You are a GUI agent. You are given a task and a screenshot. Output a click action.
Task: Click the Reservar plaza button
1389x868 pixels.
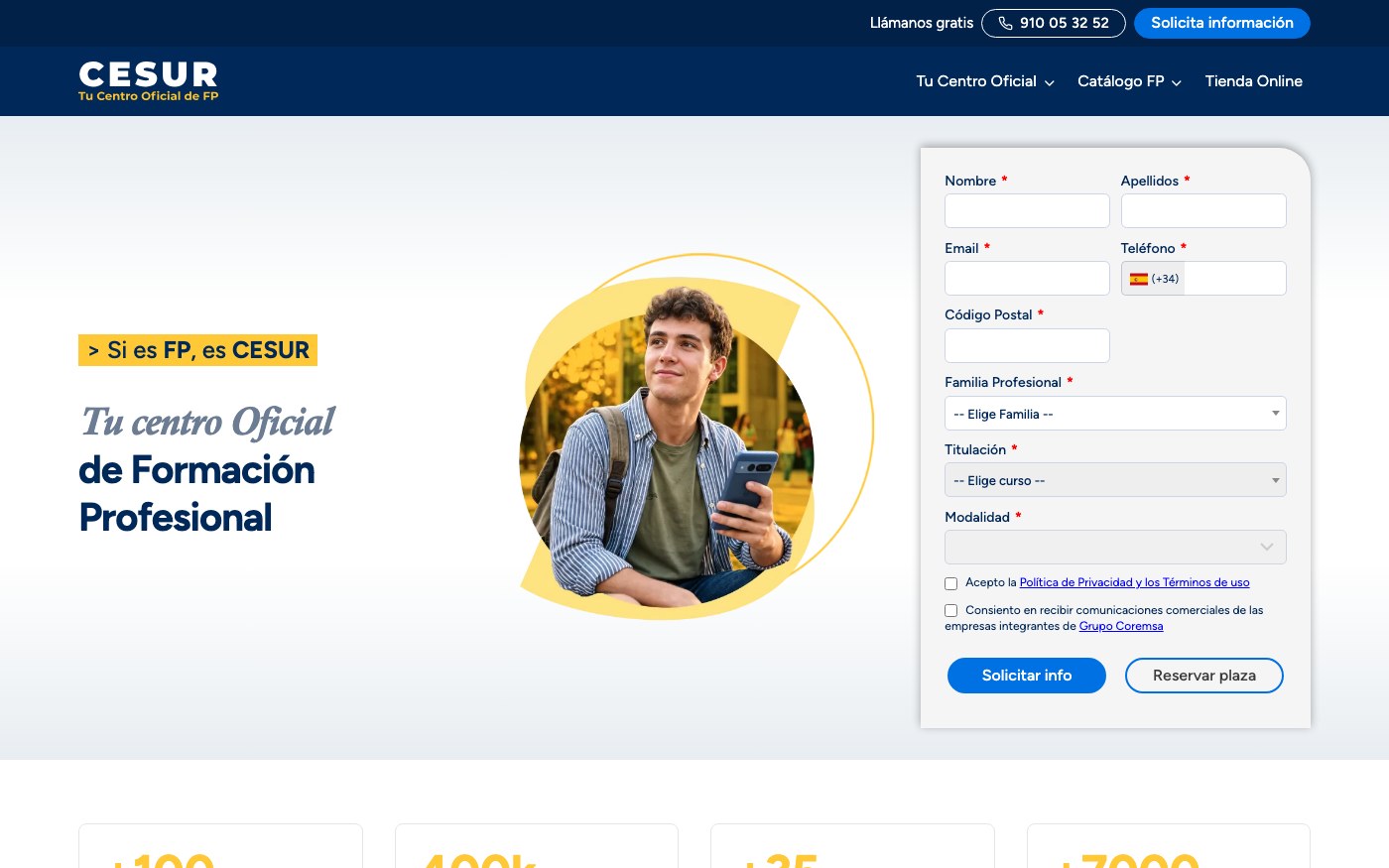1204,676
